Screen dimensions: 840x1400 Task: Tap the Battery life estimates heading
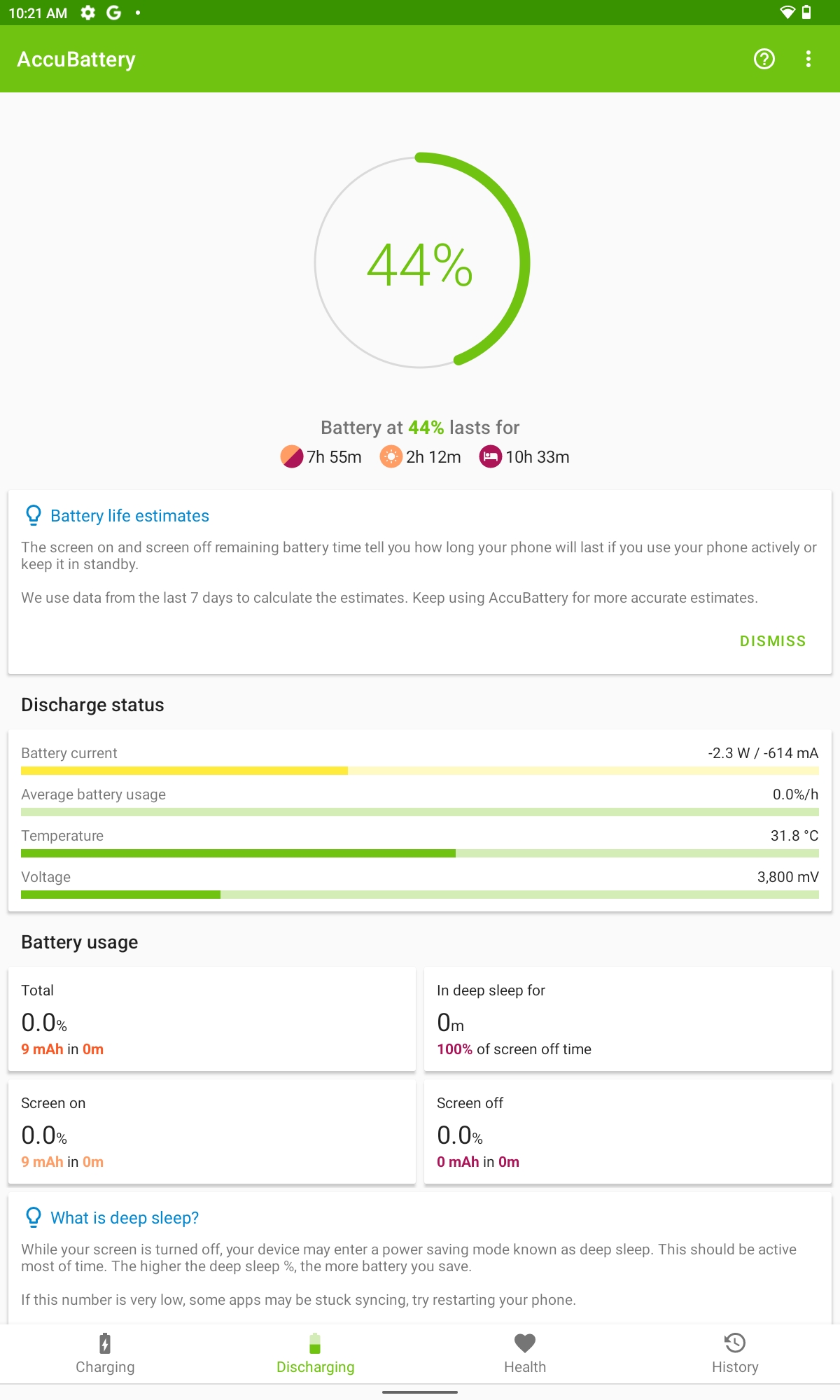point(129,516)
